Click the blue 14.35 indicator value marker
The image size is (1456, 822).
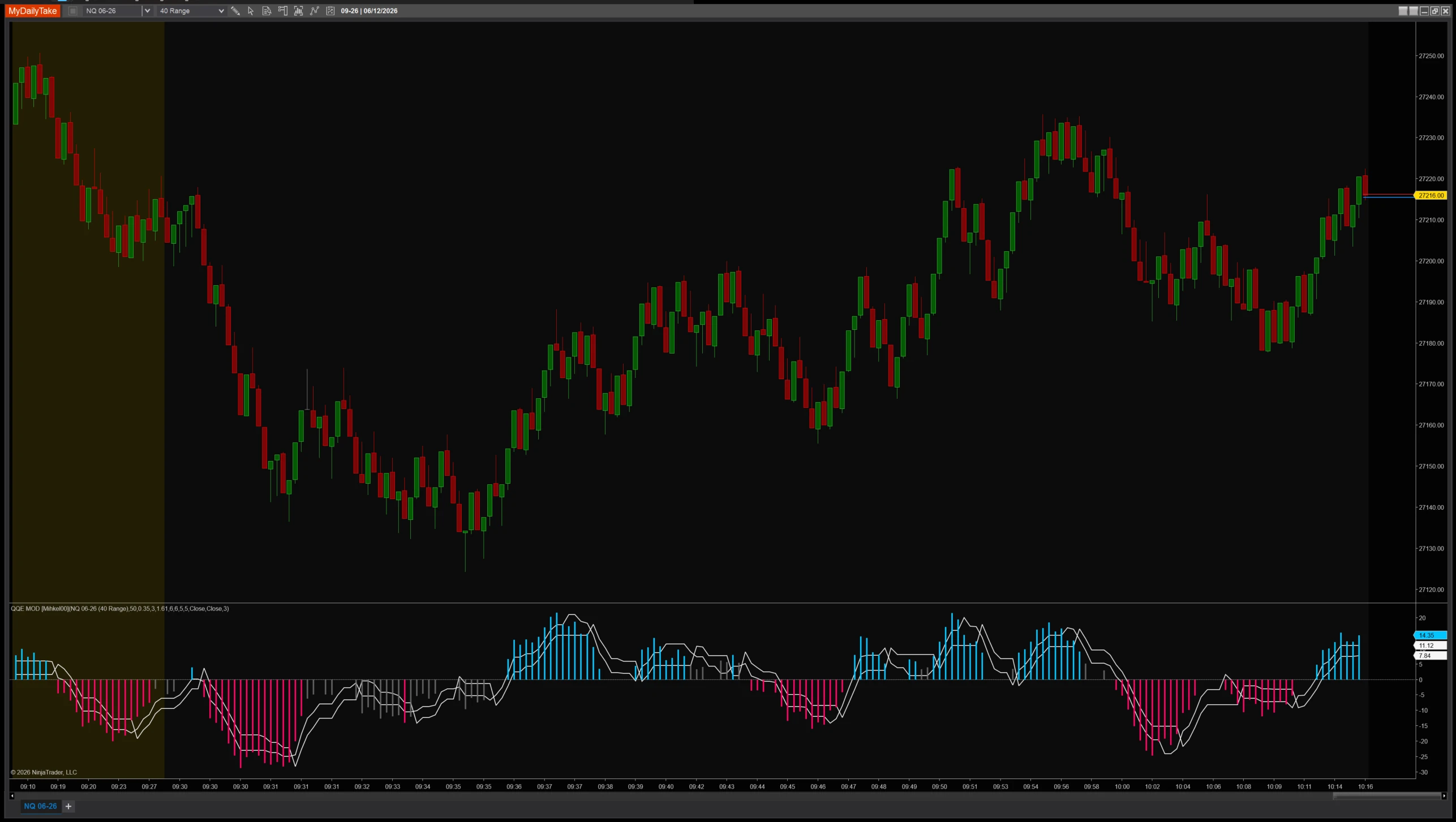tap(1430, 635)
